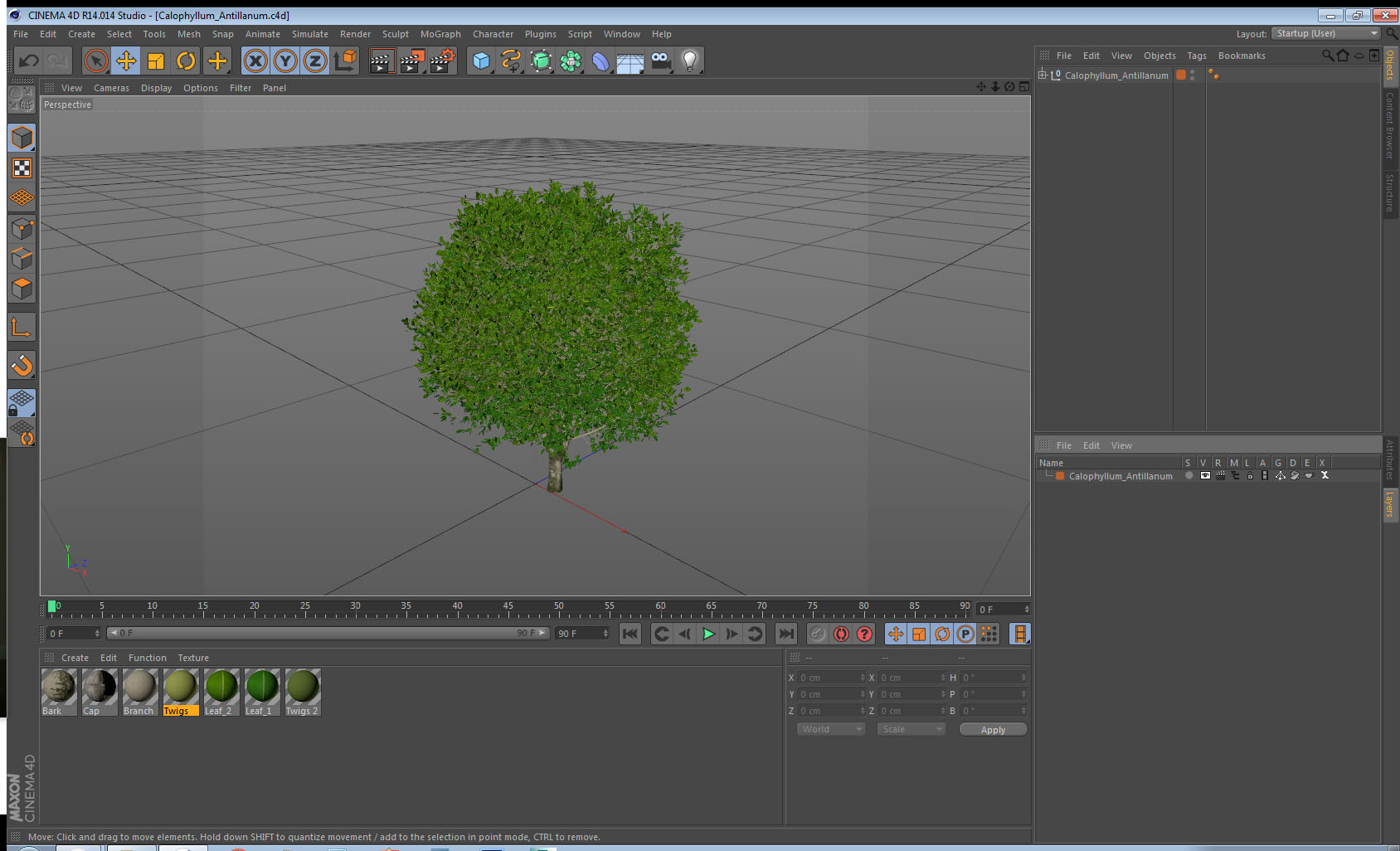
Task: Add a Cube primitive object
Action: click(x=481, y=61)
